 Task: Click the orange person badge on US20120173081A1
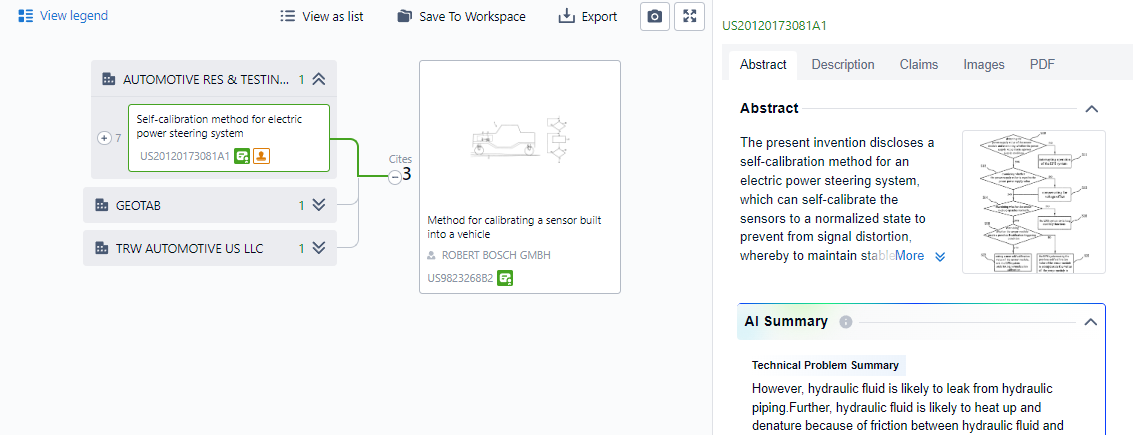(x=261, y=156)
